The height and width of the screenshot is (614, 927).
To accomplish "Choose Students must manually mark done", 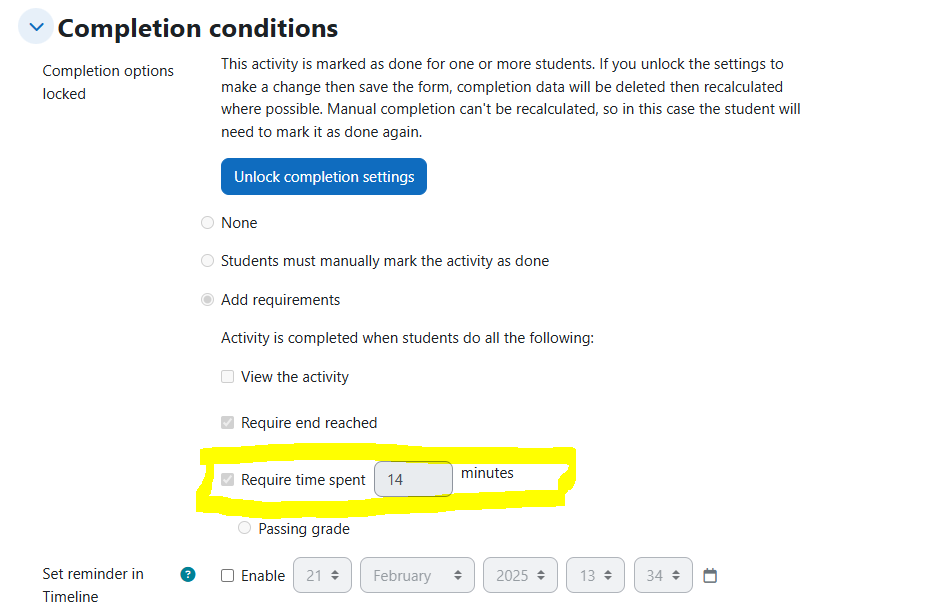I will [207, 261].
